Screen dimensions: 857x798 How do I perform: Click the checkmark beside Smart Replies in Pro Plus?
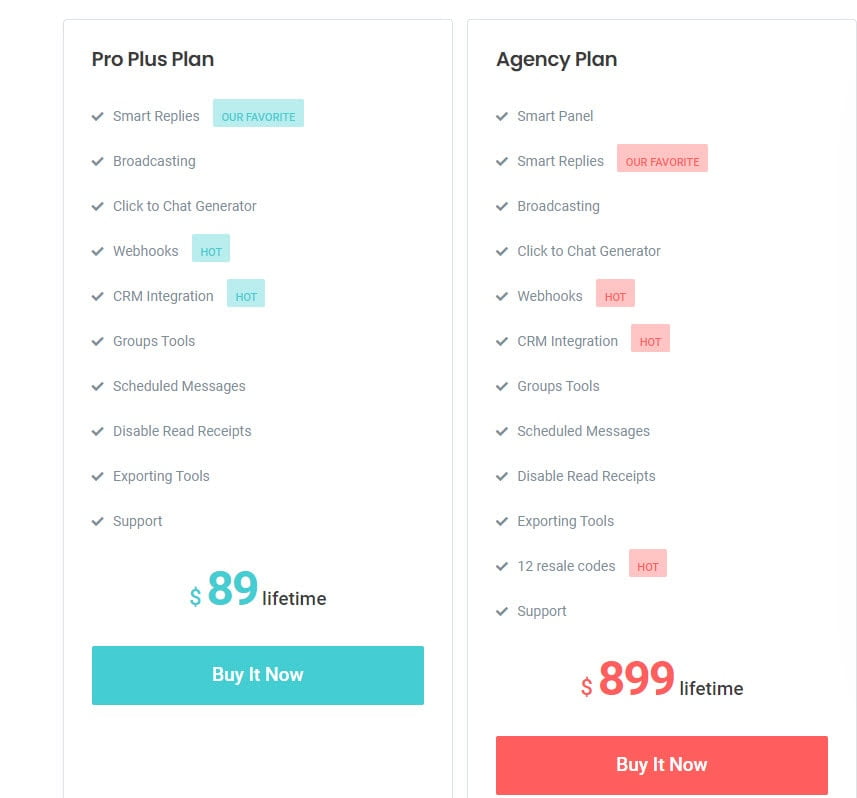pos(98,116)
